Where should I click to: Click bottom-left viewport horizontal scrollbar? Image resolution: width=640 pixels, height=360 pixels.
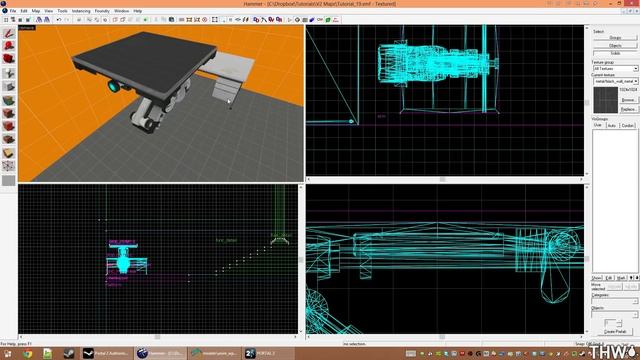158,337
